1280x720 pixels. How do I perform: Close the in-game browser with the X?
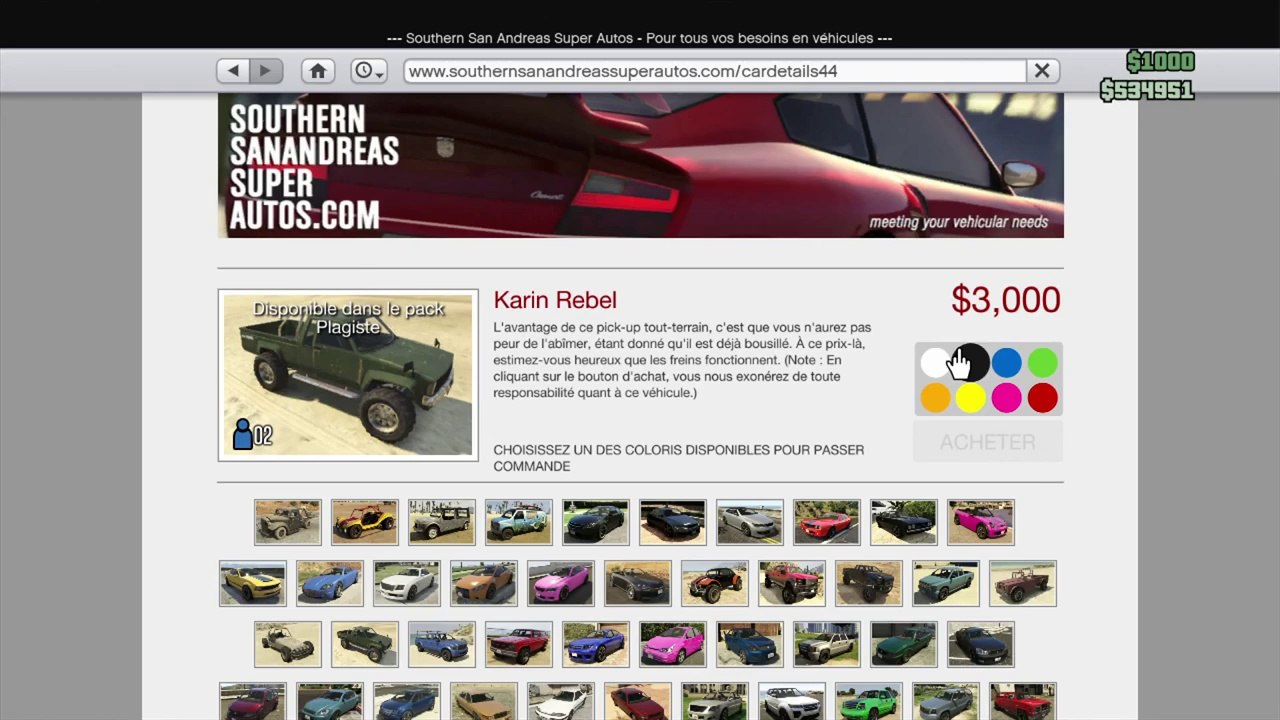(x=1042, y=71)
